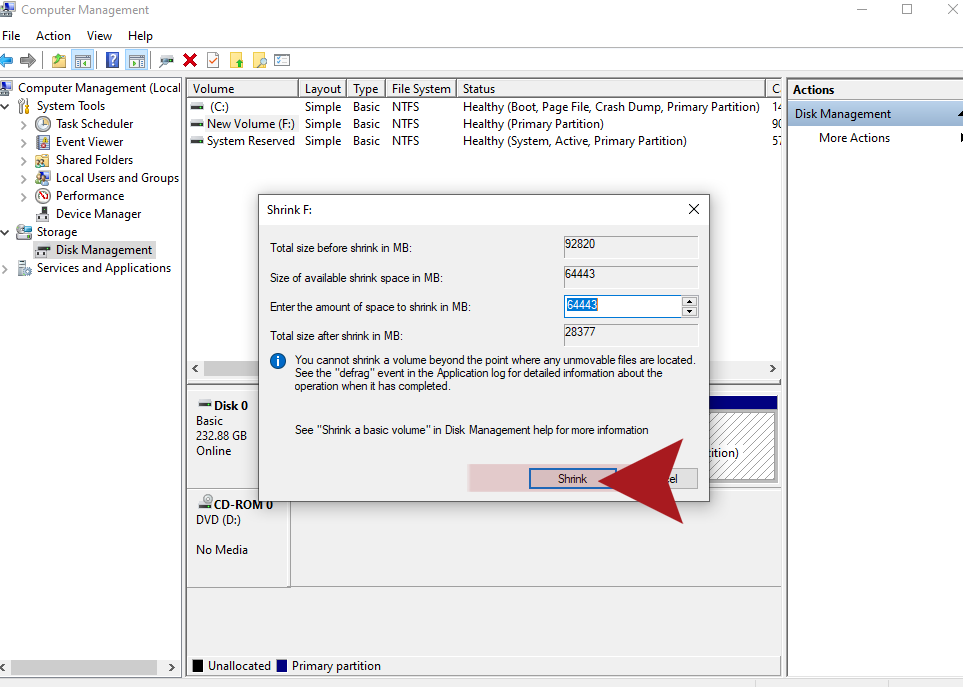Sort by the Volume column header
Screen dimensions: 963x687
pyautogui.click(x=243, y=88)
